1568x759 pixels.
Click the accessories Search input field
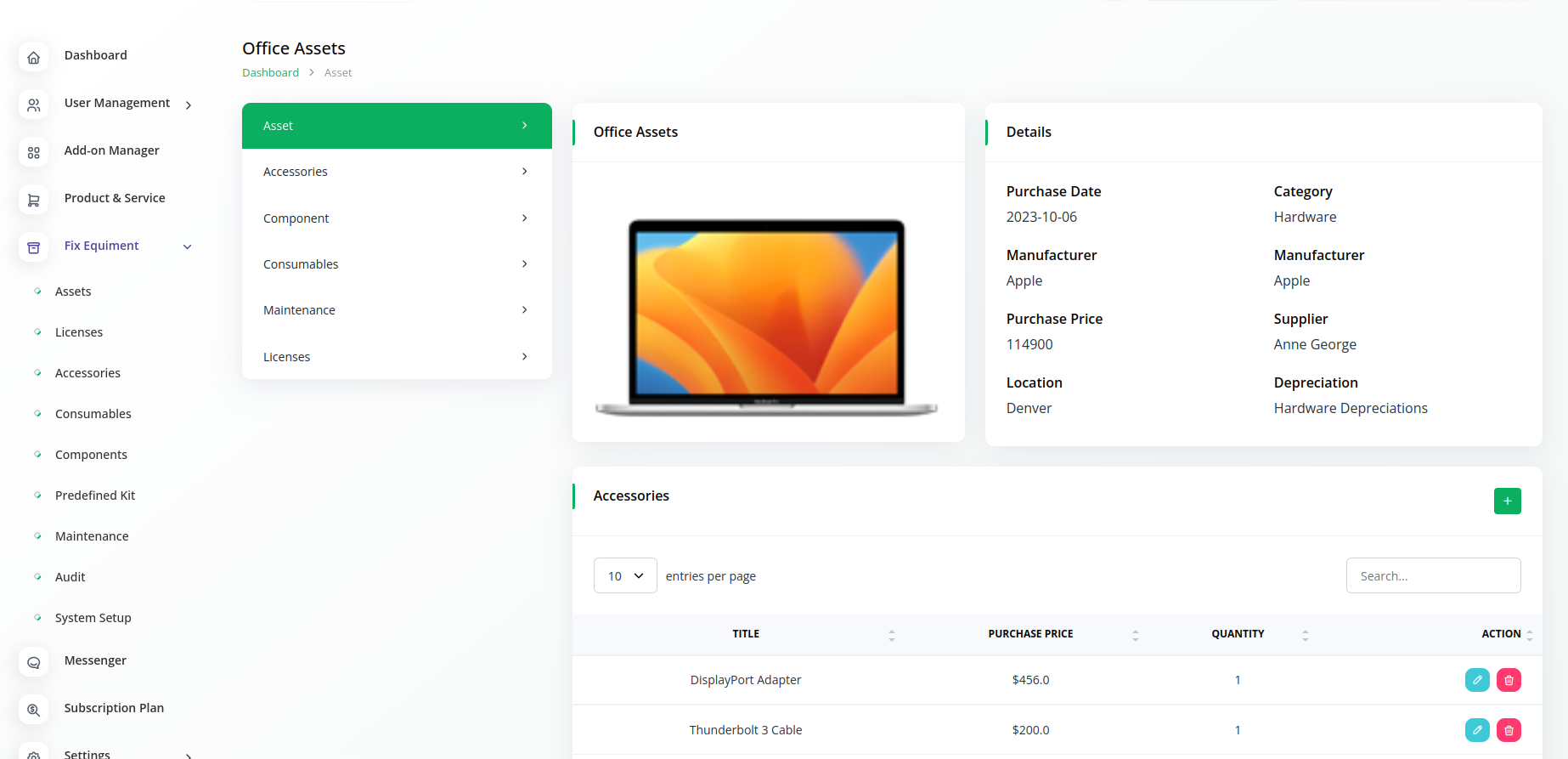coord(1433,575)
